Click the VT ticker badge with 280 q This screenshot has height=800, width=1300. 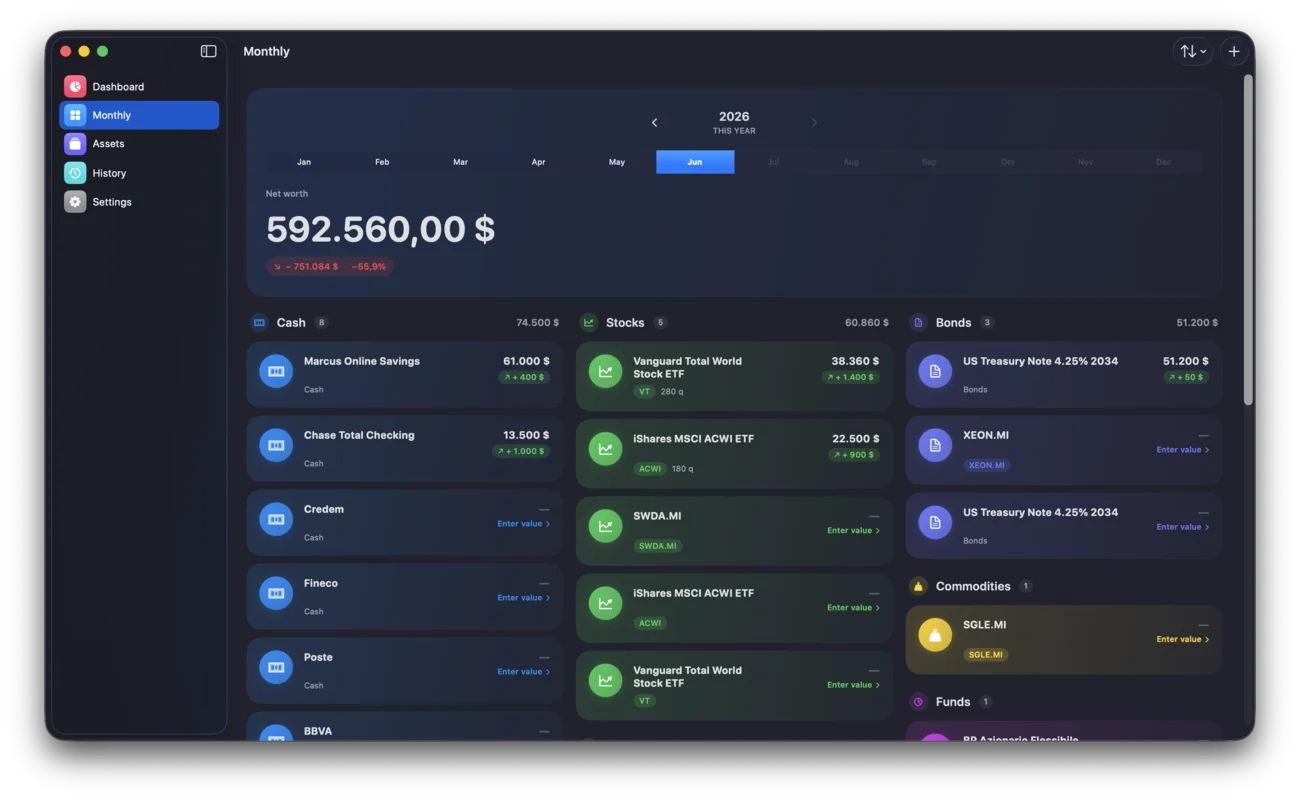coord(645,392)
